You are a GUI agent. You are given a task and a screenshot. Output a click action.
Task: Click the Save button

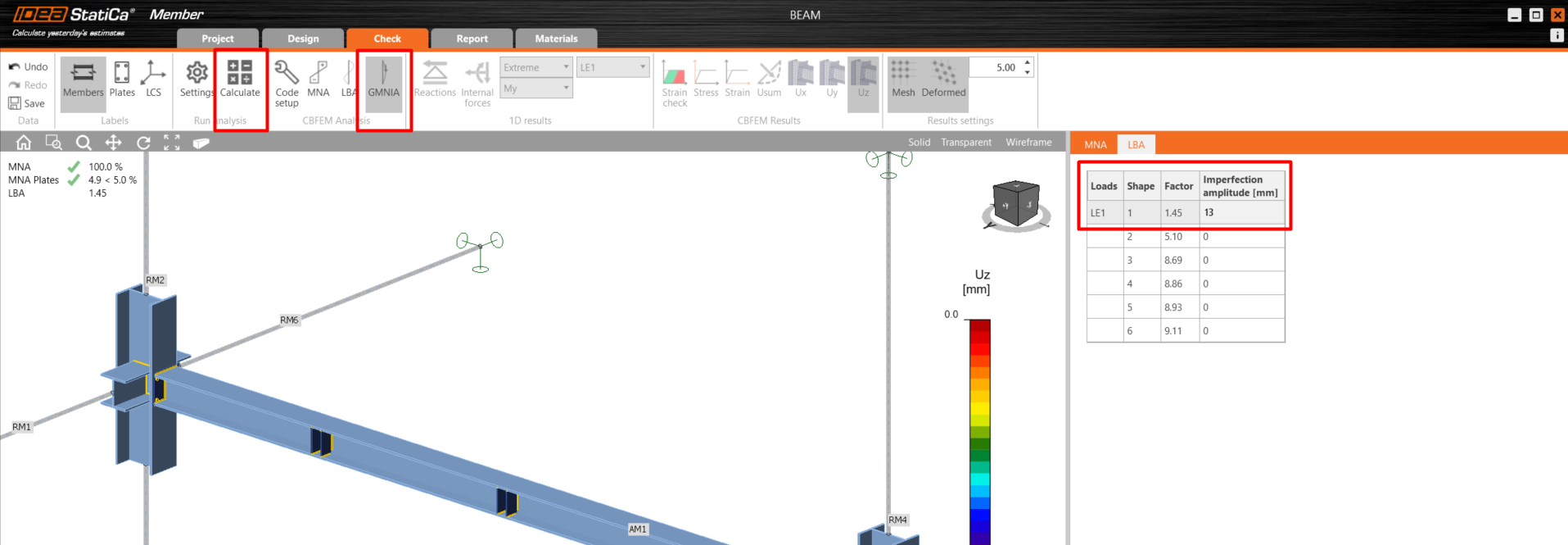click(x=27, y=103)
